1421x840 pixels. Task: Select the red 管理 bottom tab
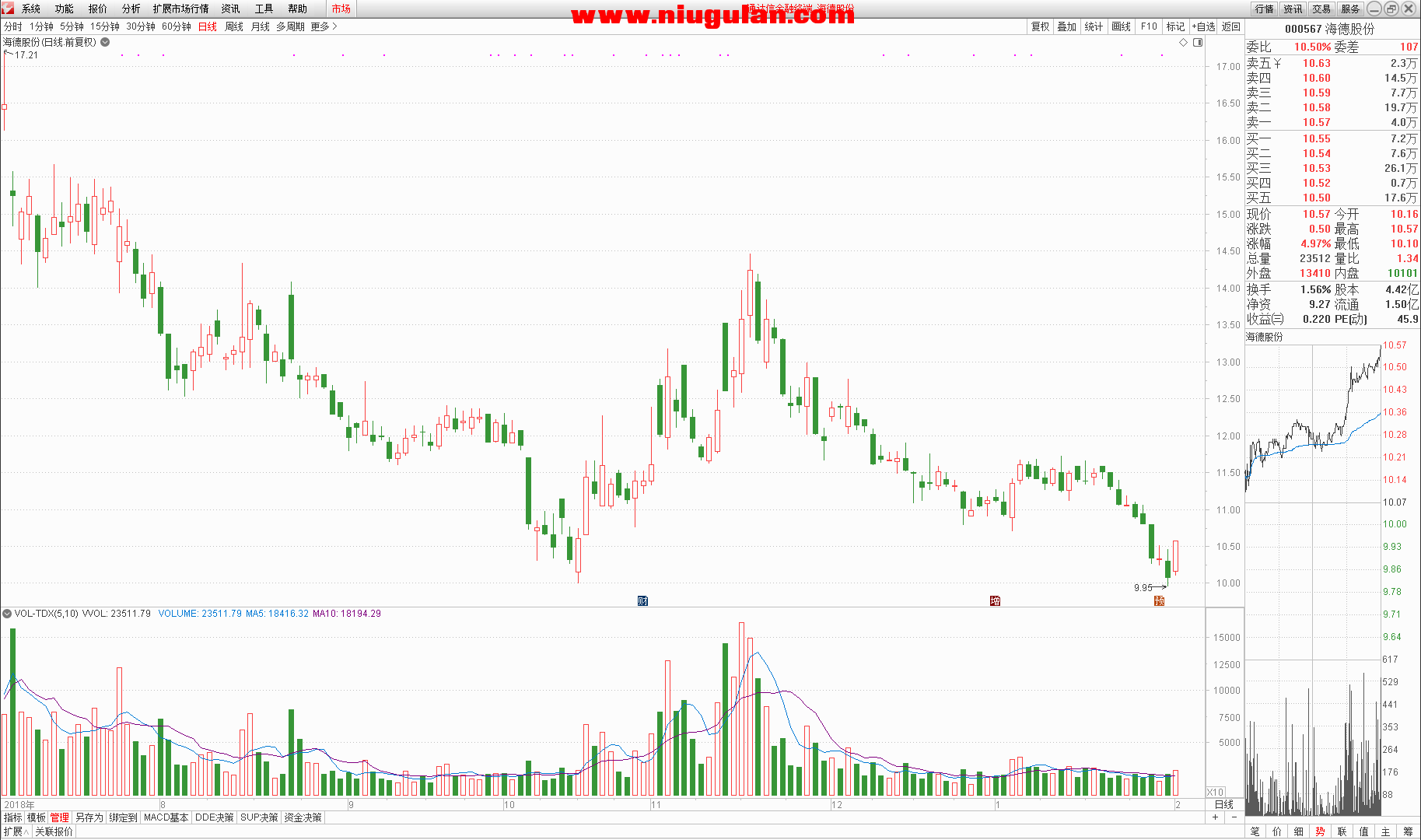coord(60,817)
